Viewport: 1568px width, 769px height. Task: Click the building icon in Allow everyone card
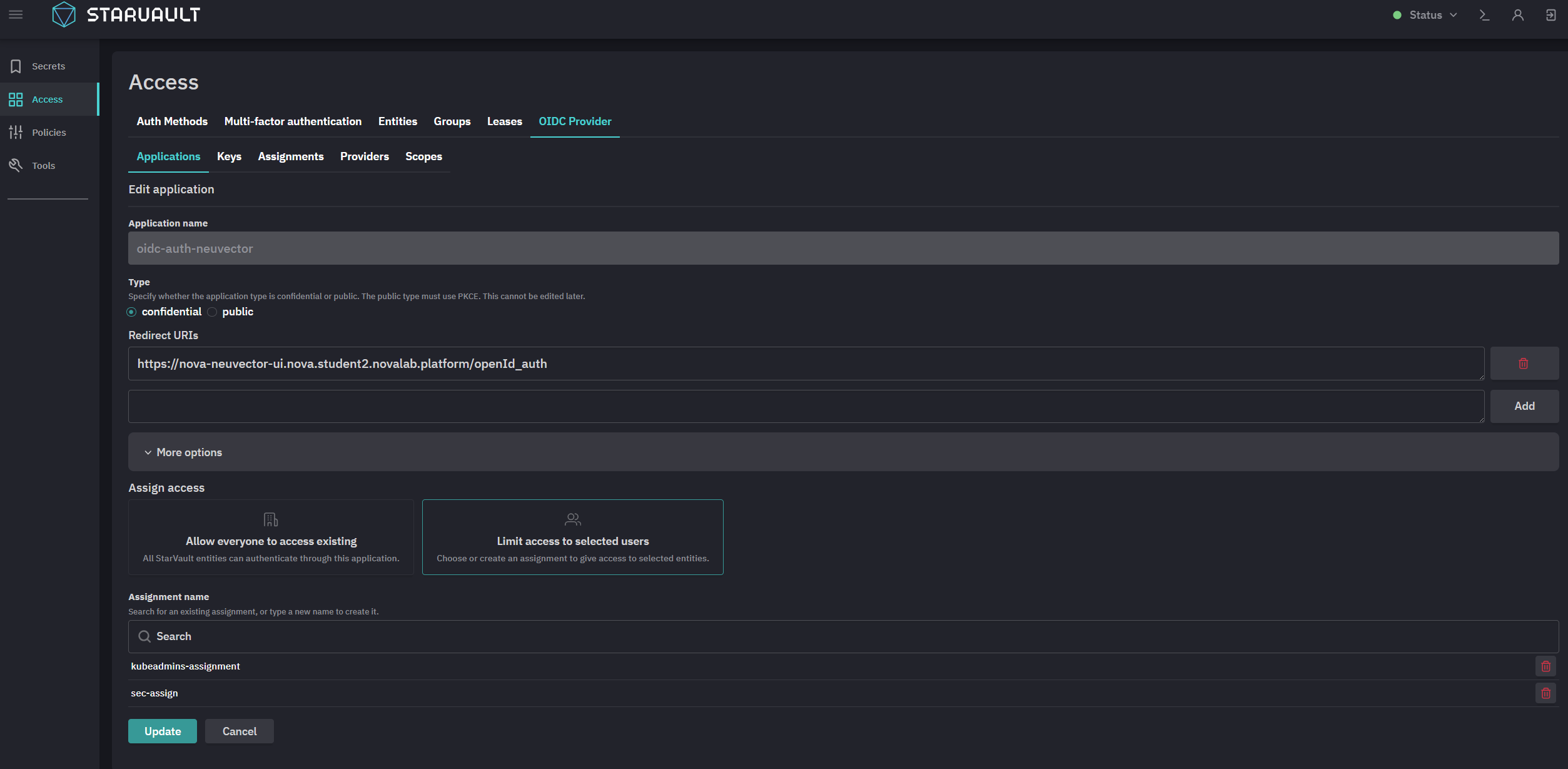(x=271, y=519)
